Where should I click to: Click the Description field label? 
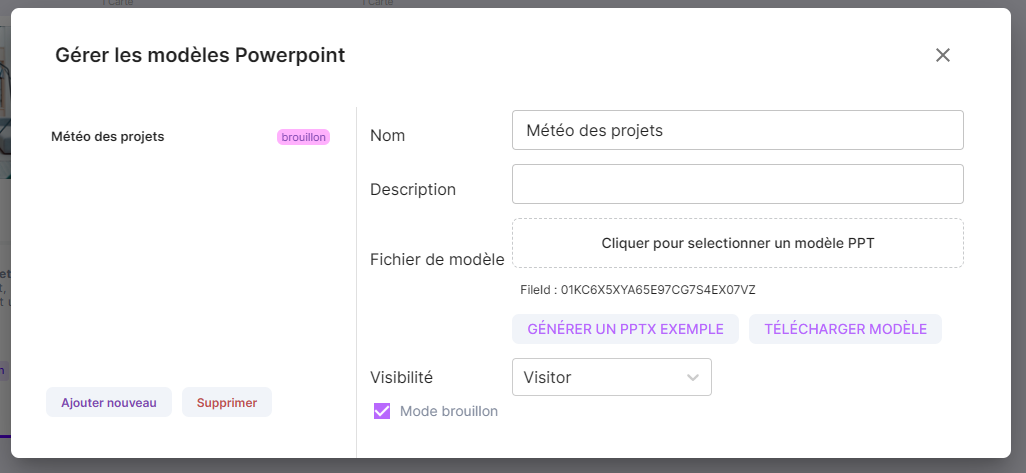pyautogui.click(x=413, y=189)
